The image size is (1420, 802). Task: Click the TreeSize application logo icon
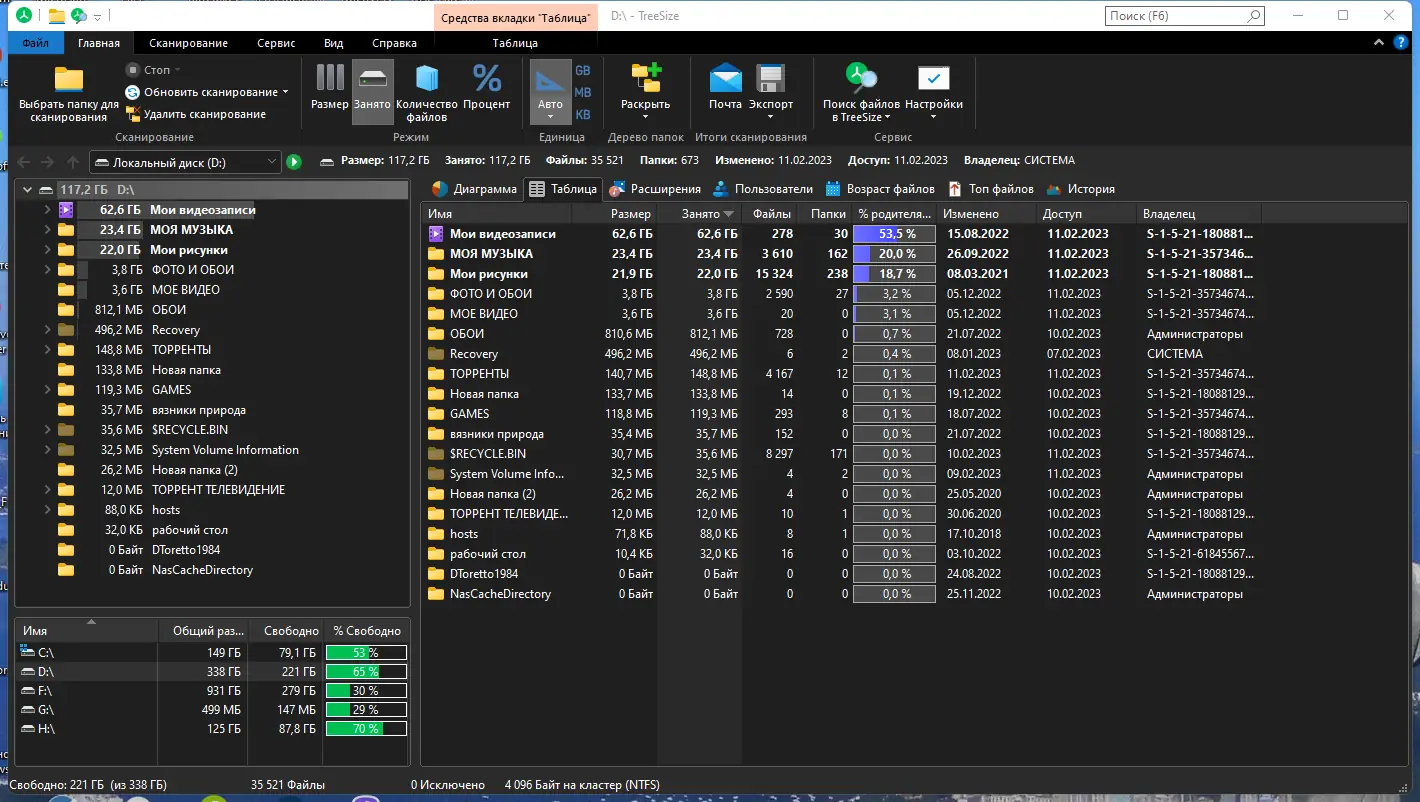pyautogui.click(x=26, y=15)
